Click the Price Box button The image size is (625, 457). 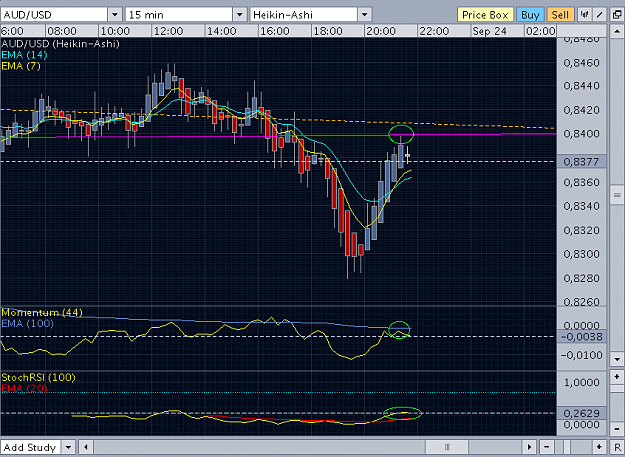[x=485, y=15]
